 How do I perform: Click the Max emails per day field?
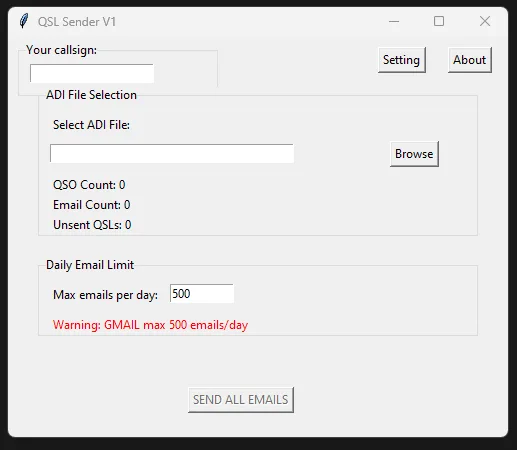[x=202, y=294]
